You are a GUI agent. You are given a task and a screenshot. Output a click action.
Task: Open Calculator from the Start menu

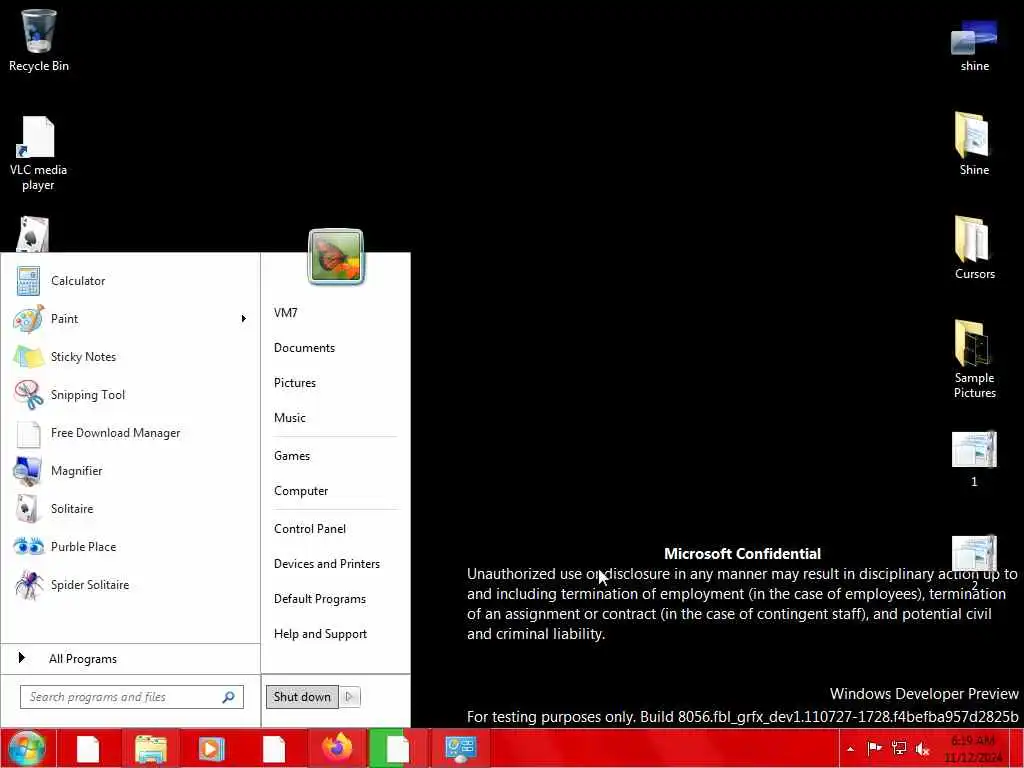(x=131, y=281)
